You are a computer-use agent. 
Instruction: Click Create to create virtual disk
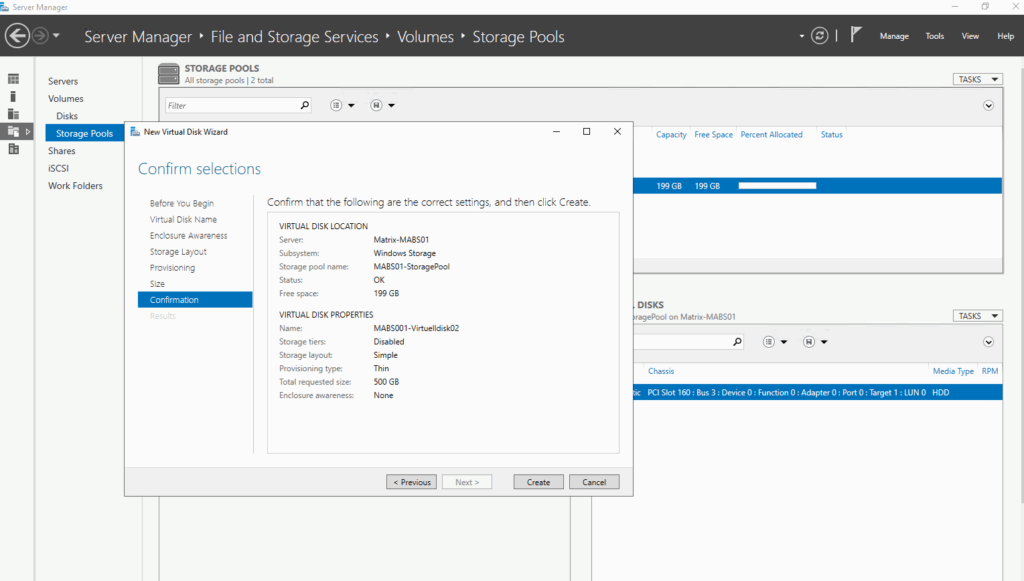pyautogui.click(x=538, y=482)
